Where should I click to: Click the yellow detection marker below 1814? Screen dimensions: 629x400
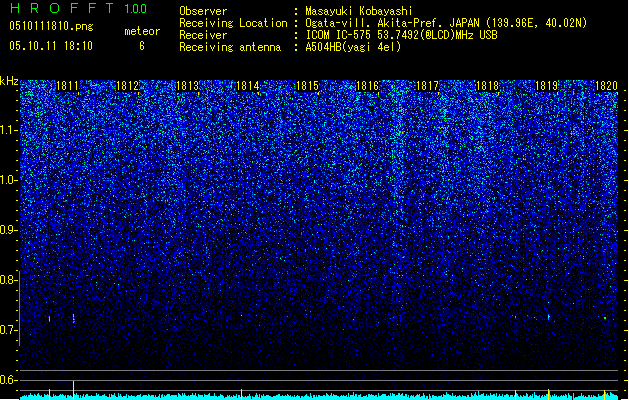[241, 394]
